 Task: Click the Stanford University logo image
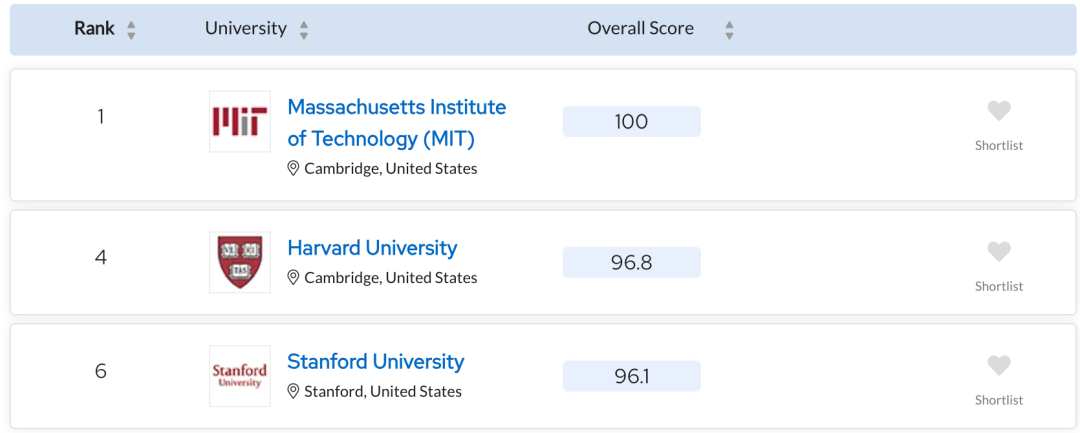(x=240, y=376)
